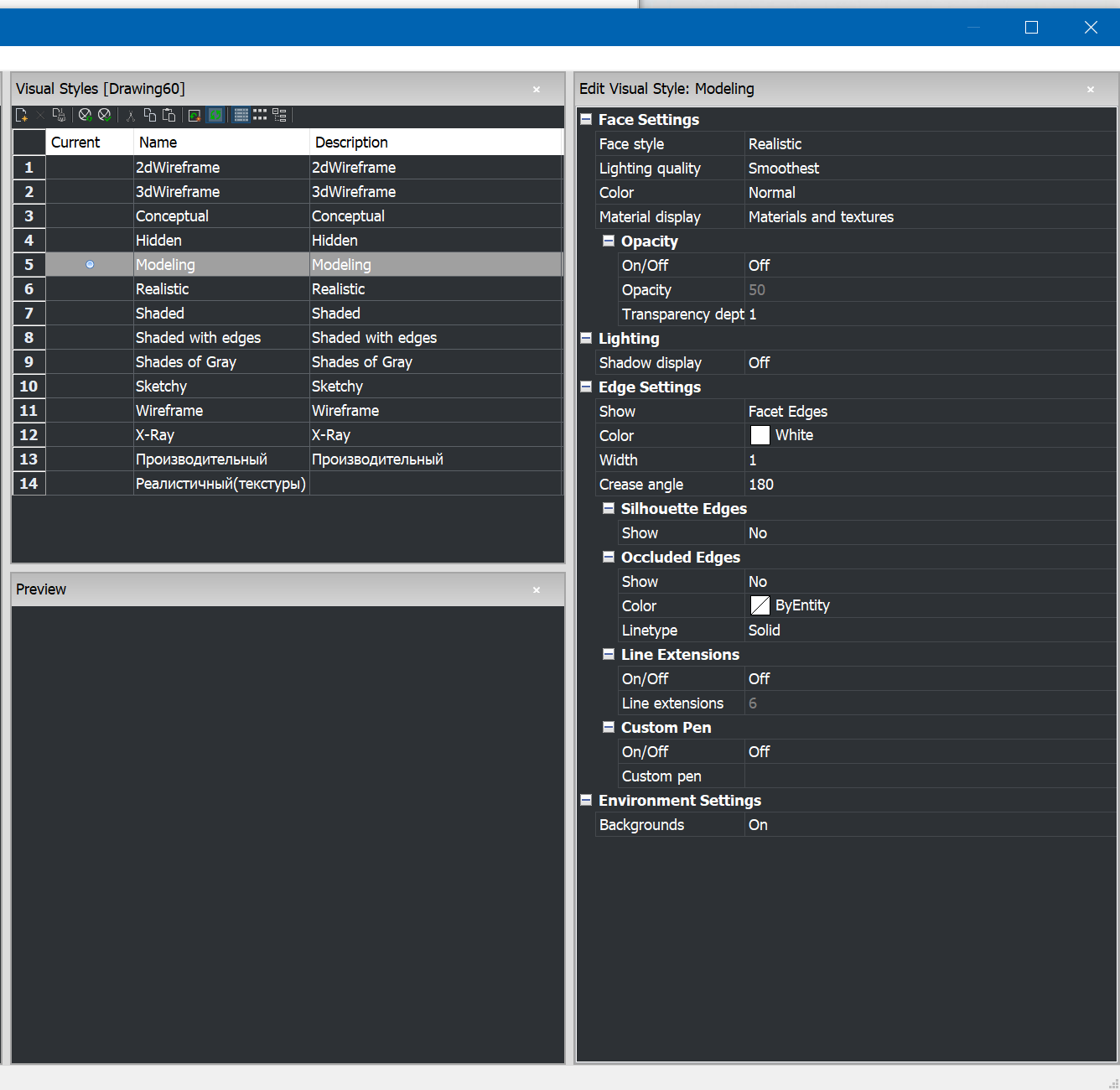Click the Name column header
1120x1090 pixels.
[x=221, y=143]
